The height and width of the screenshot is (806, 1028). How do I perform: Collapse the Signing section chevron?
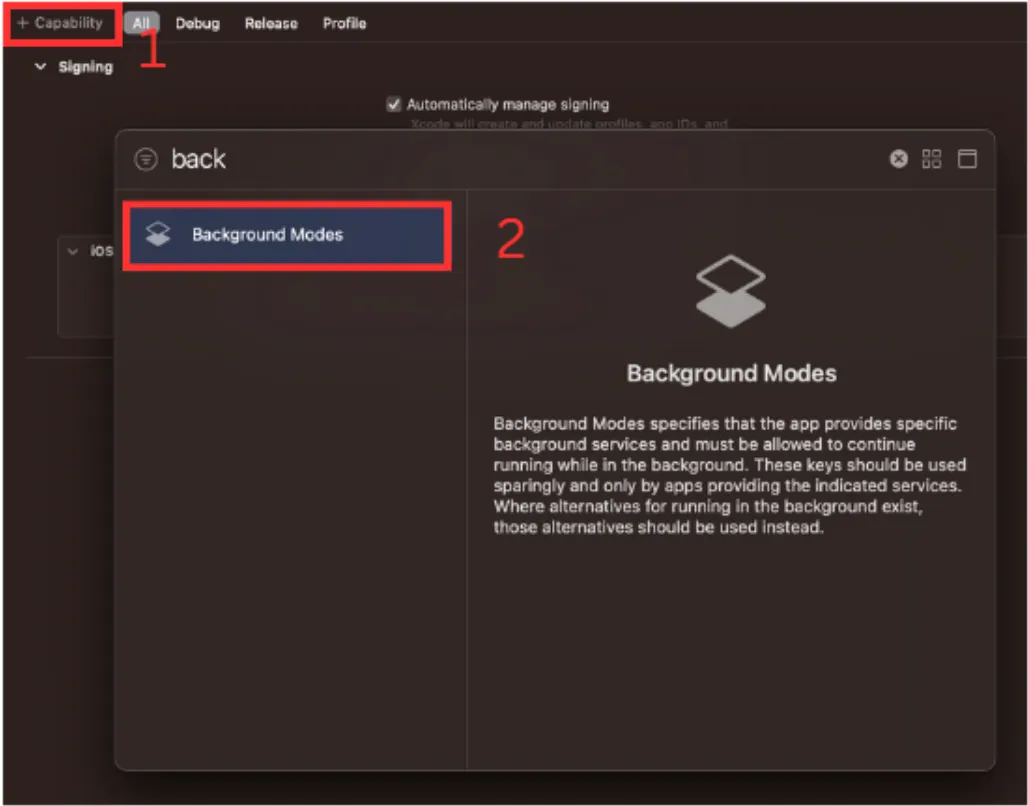(41, 66)
